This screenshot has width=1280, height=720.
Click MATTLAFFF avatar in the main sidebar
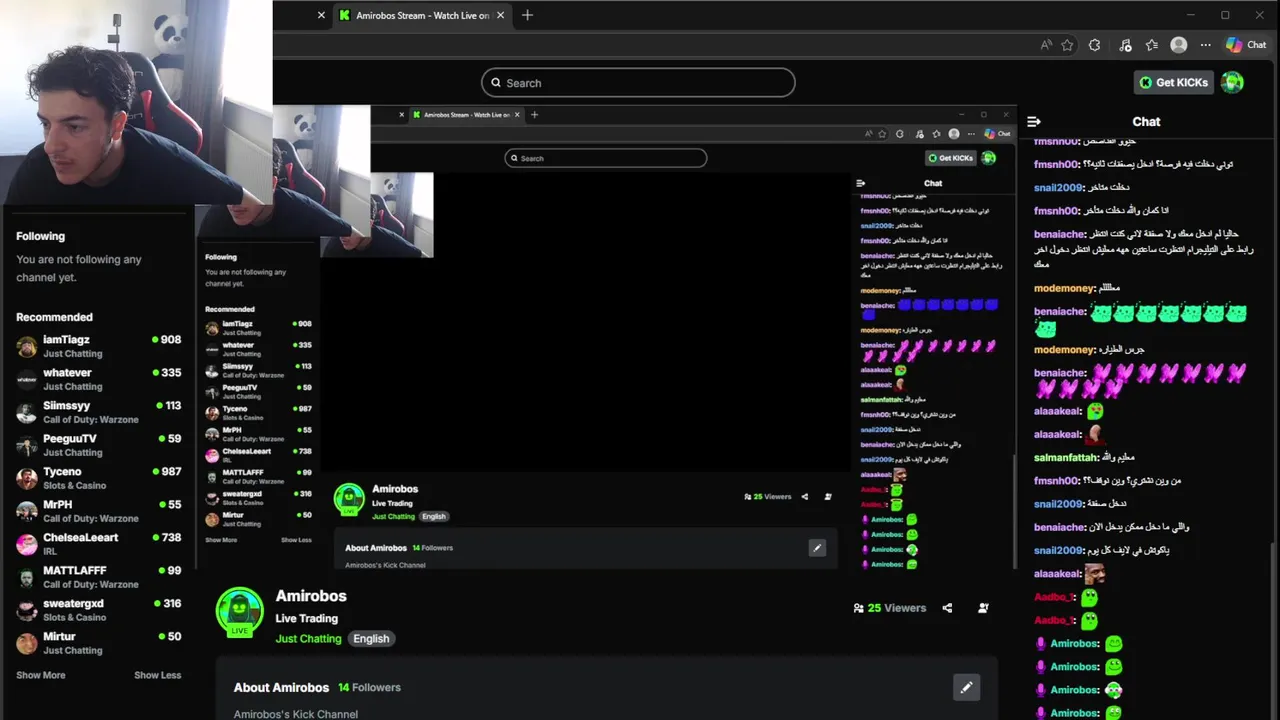pyautogui.click(x=27, y=578)
